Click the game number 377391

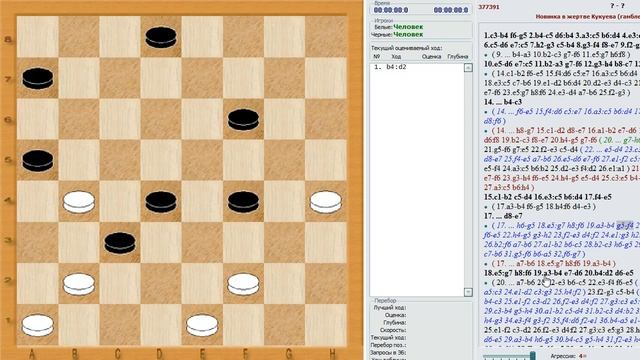[489, 7]
